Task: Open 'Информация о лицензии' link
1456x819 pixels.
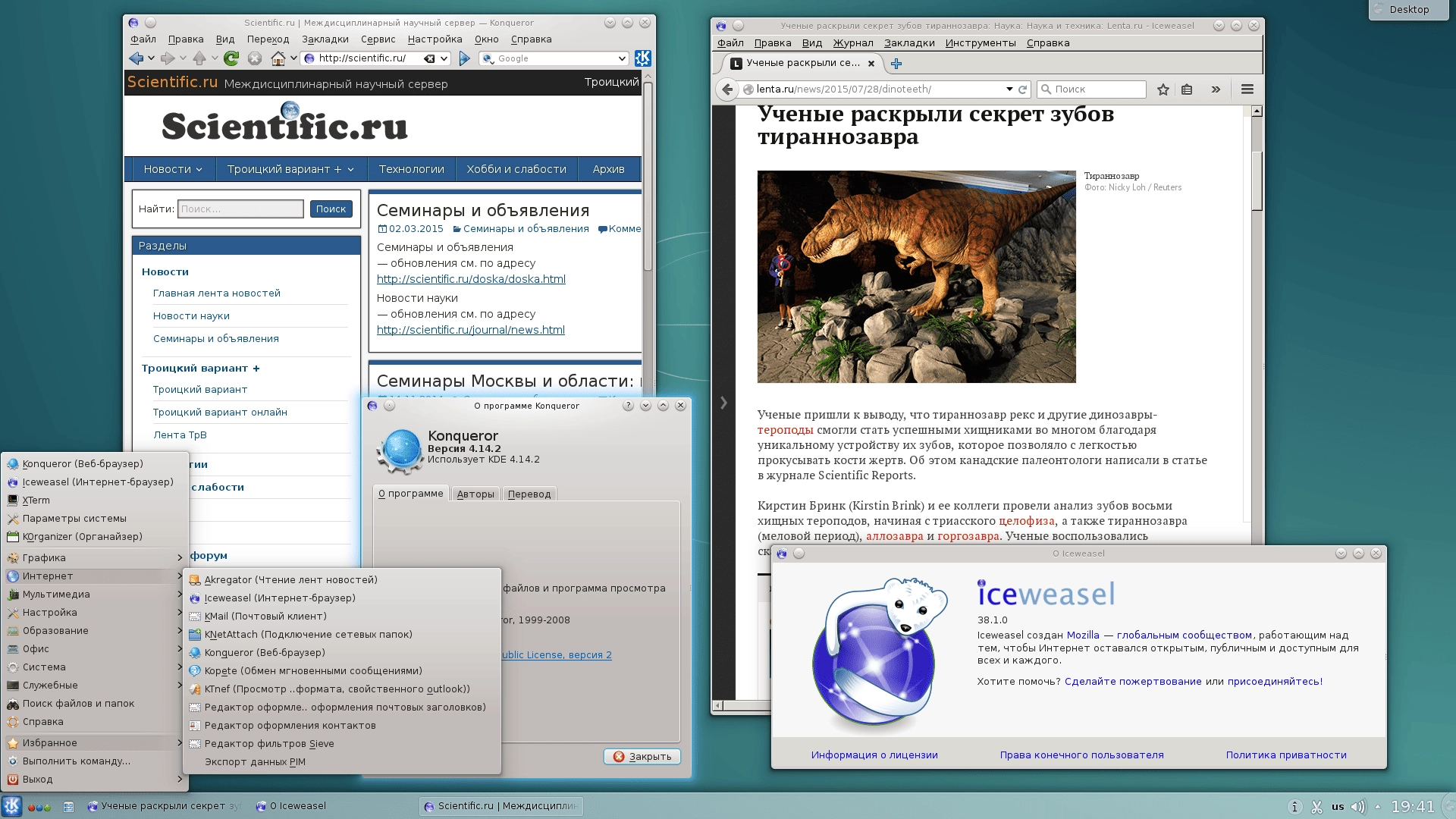Action: tap(874, 755)
